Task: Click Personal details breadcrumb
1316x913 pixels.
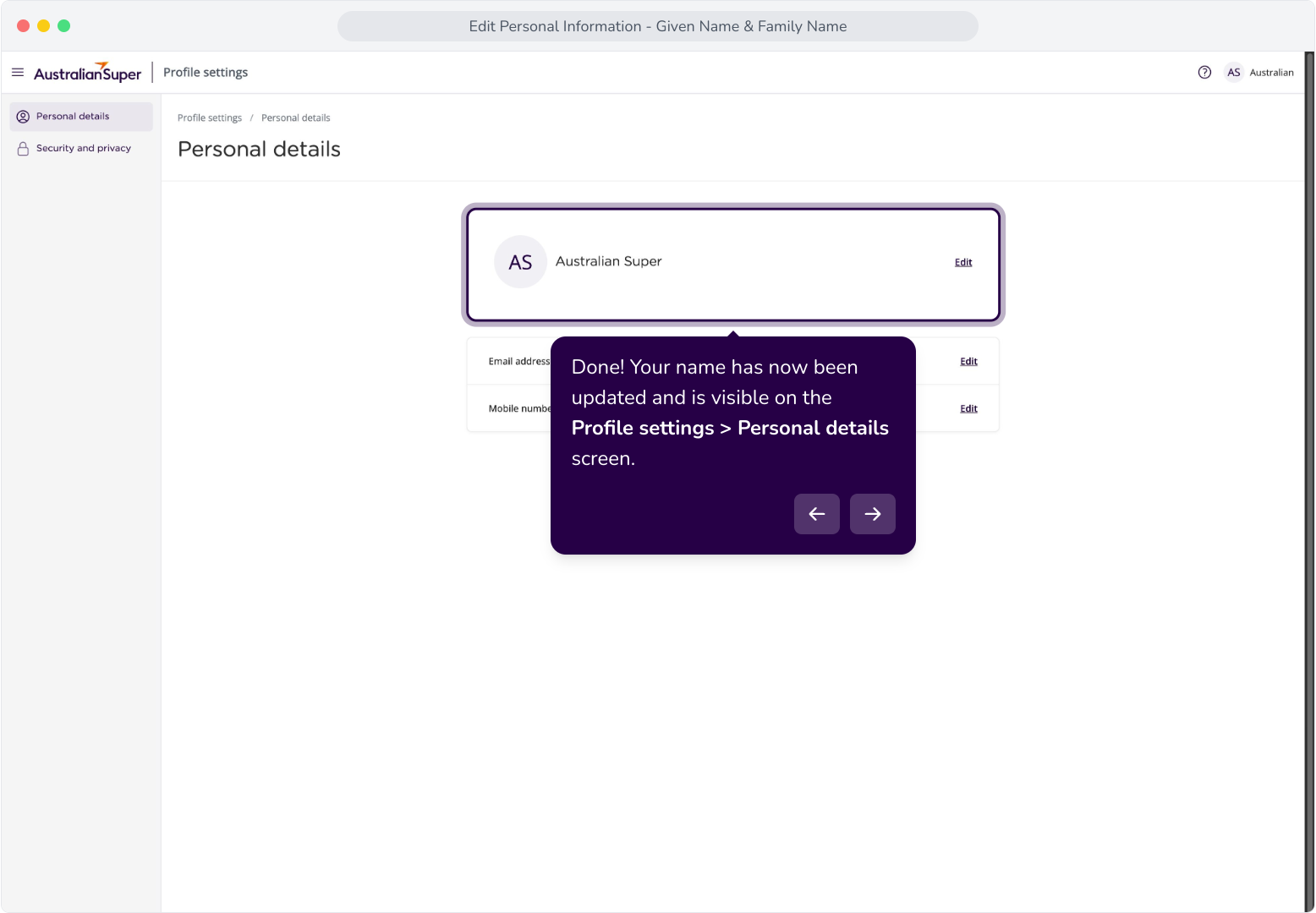Action: click(x=296, y=118)
